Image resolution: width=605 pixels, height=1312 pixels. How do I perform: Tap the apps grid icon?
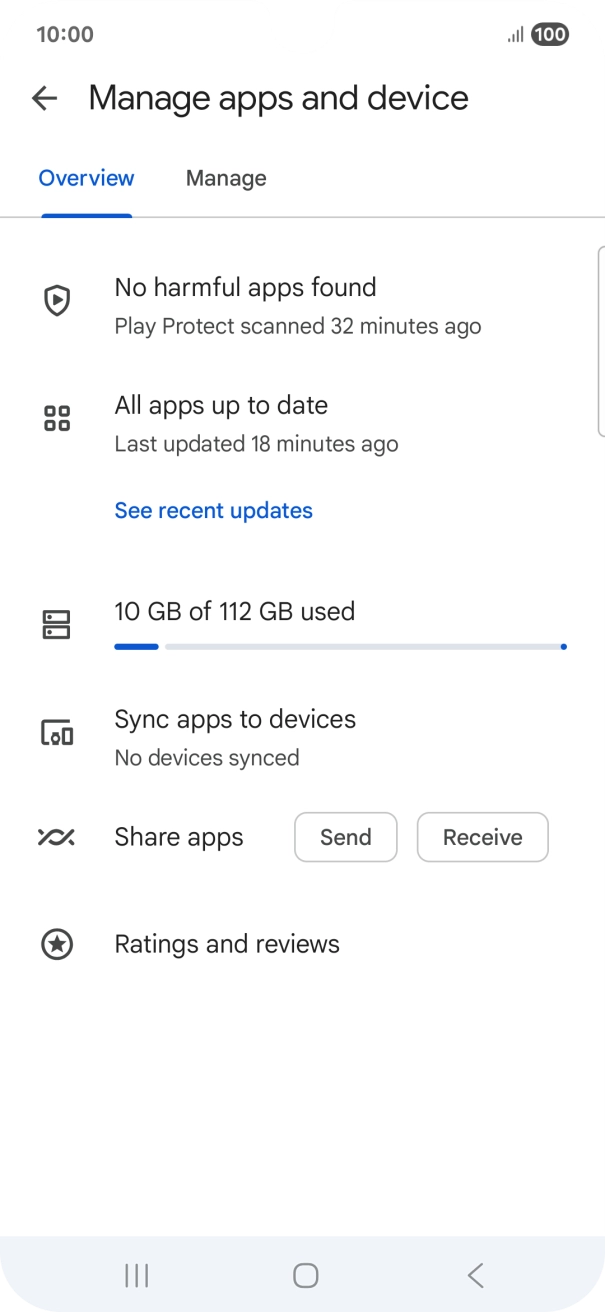pos(57,418)
